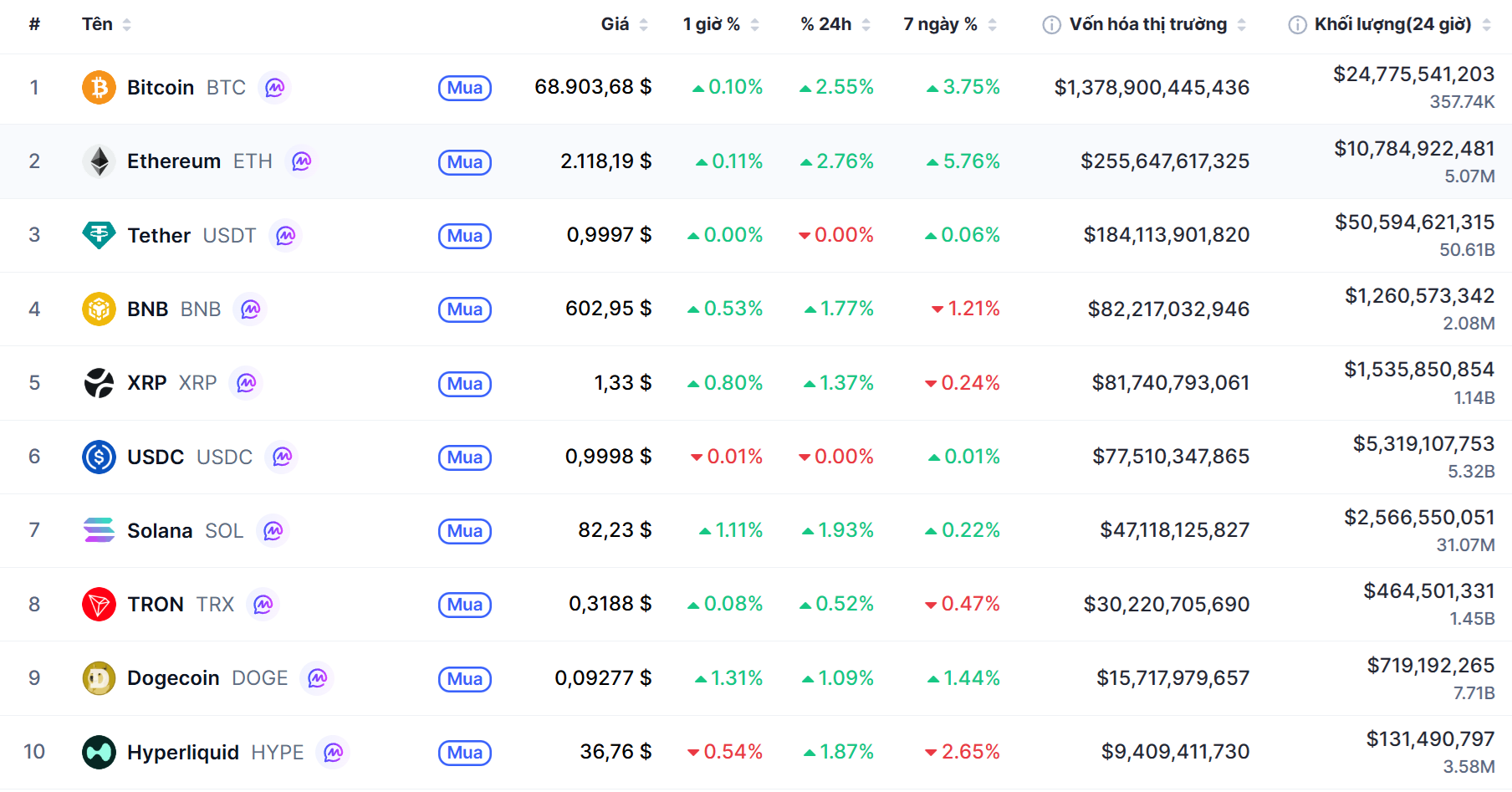This screenshot has width=1512, height=792.
Task: Open the purple chart icon beside USDC ticker
Action: 283,457
